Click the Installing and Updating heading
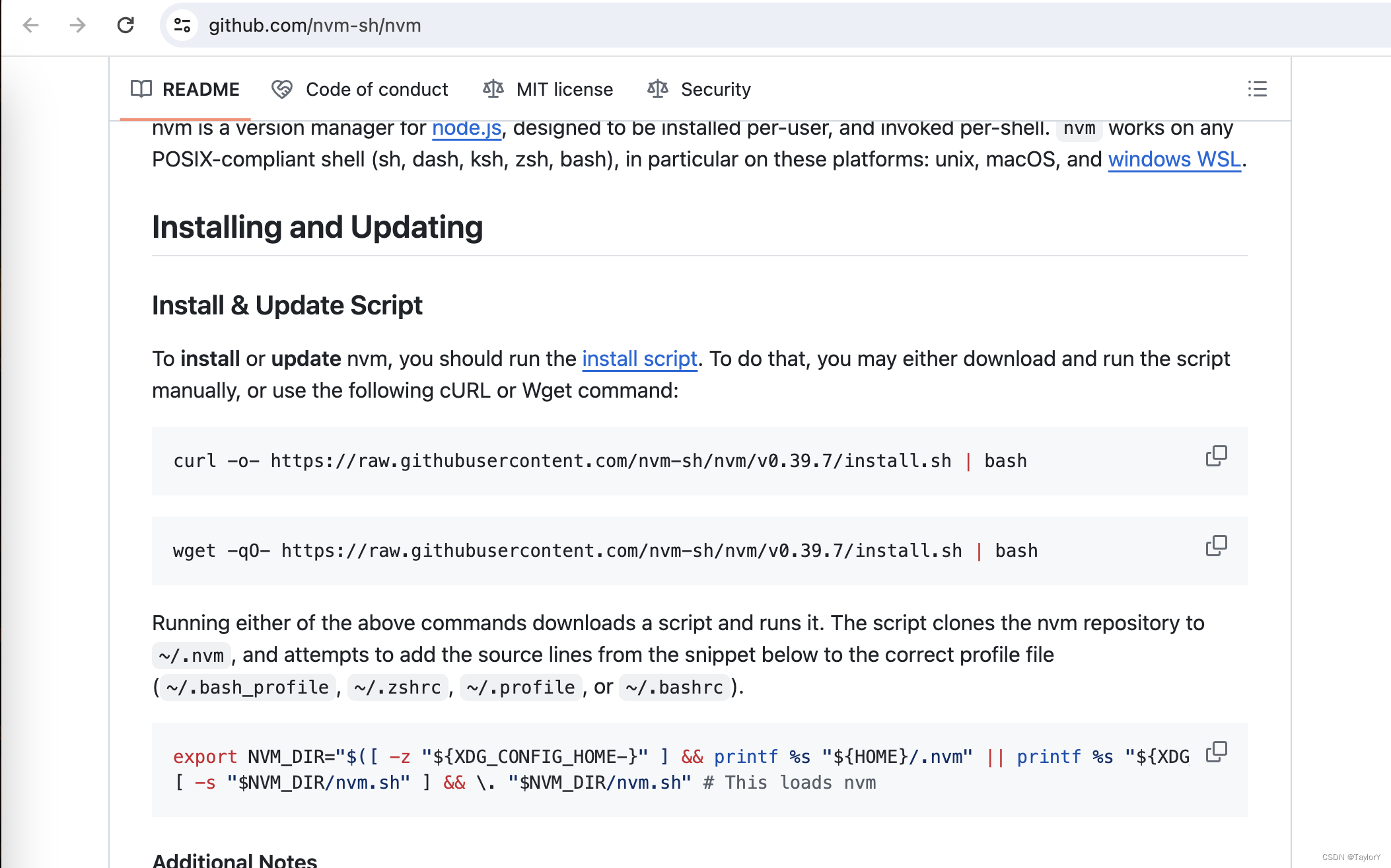The height and width of the screenshot is (868, 1391). click(317, 227)
